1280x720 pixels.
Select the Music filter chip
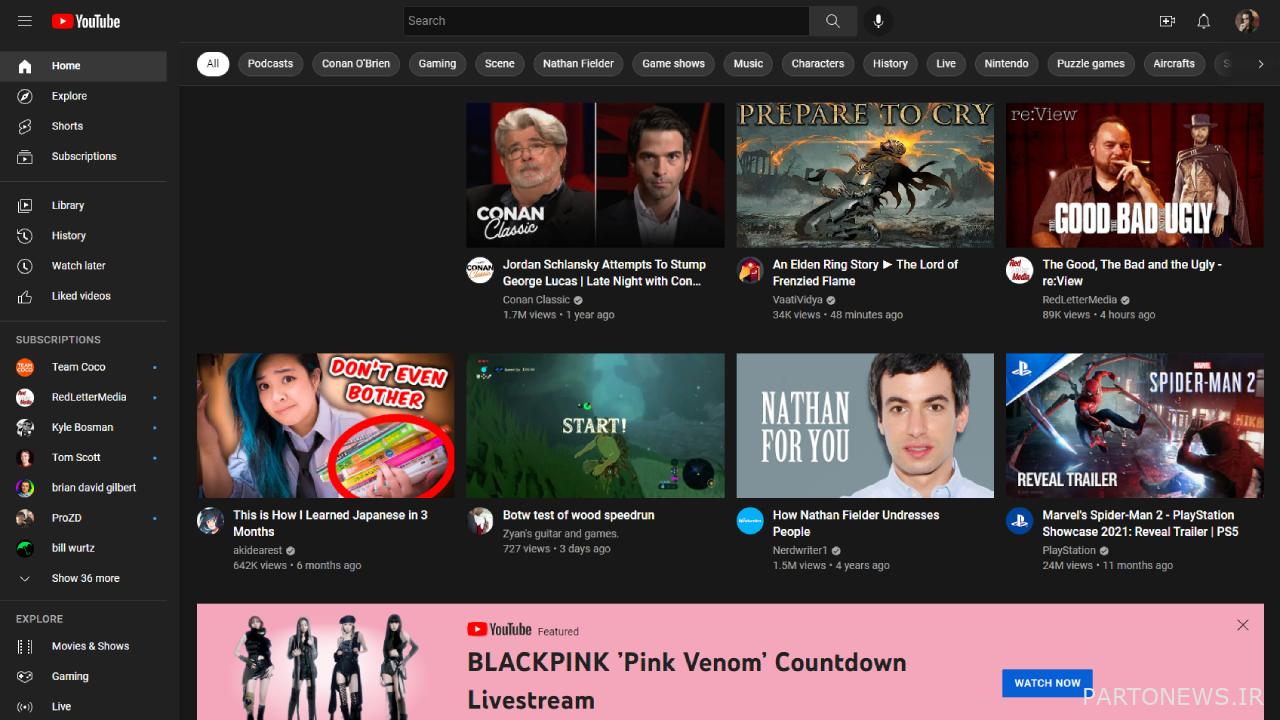click(x=748, y=64)
